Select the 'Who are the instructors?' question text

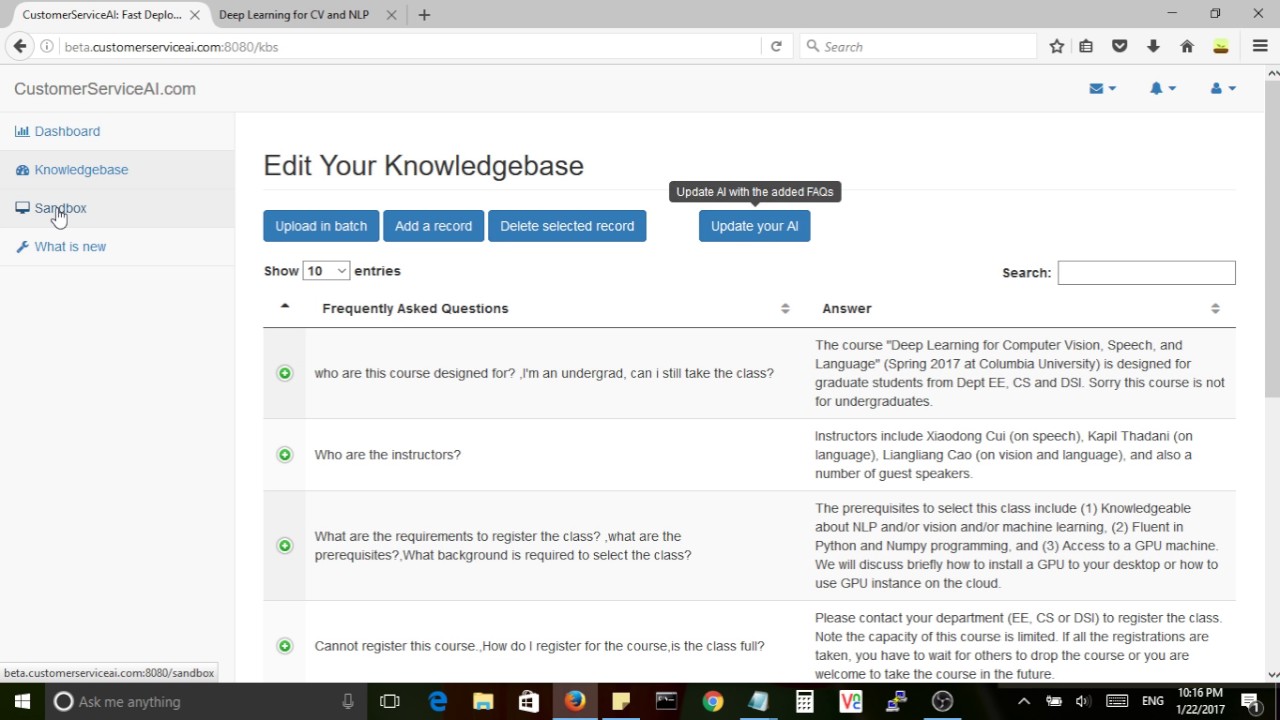pyautogui.click(x=388, y=455)
